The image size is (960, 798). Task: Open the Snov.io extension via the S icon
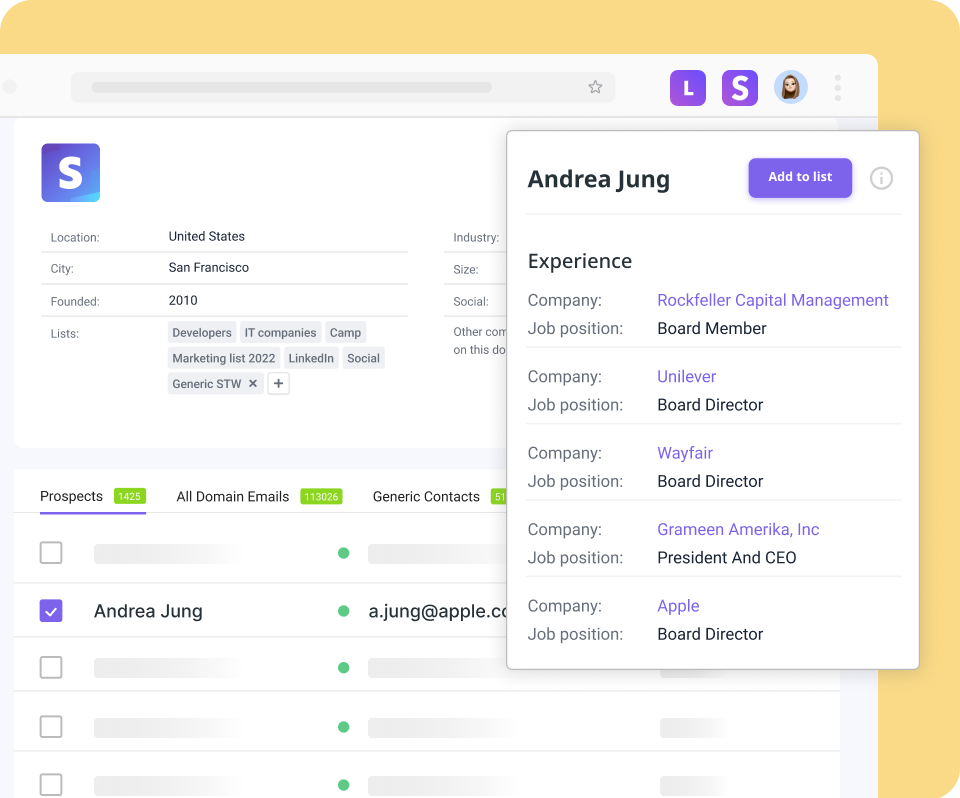click(x=739, y=88)
